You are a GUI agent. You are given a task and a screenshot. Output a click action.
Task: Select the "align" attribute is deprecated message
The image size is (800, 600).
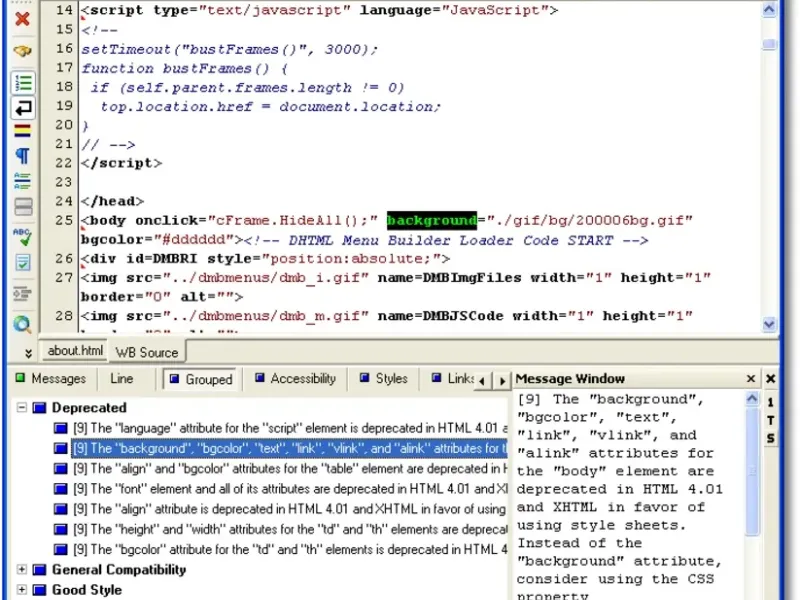[289, 509]
